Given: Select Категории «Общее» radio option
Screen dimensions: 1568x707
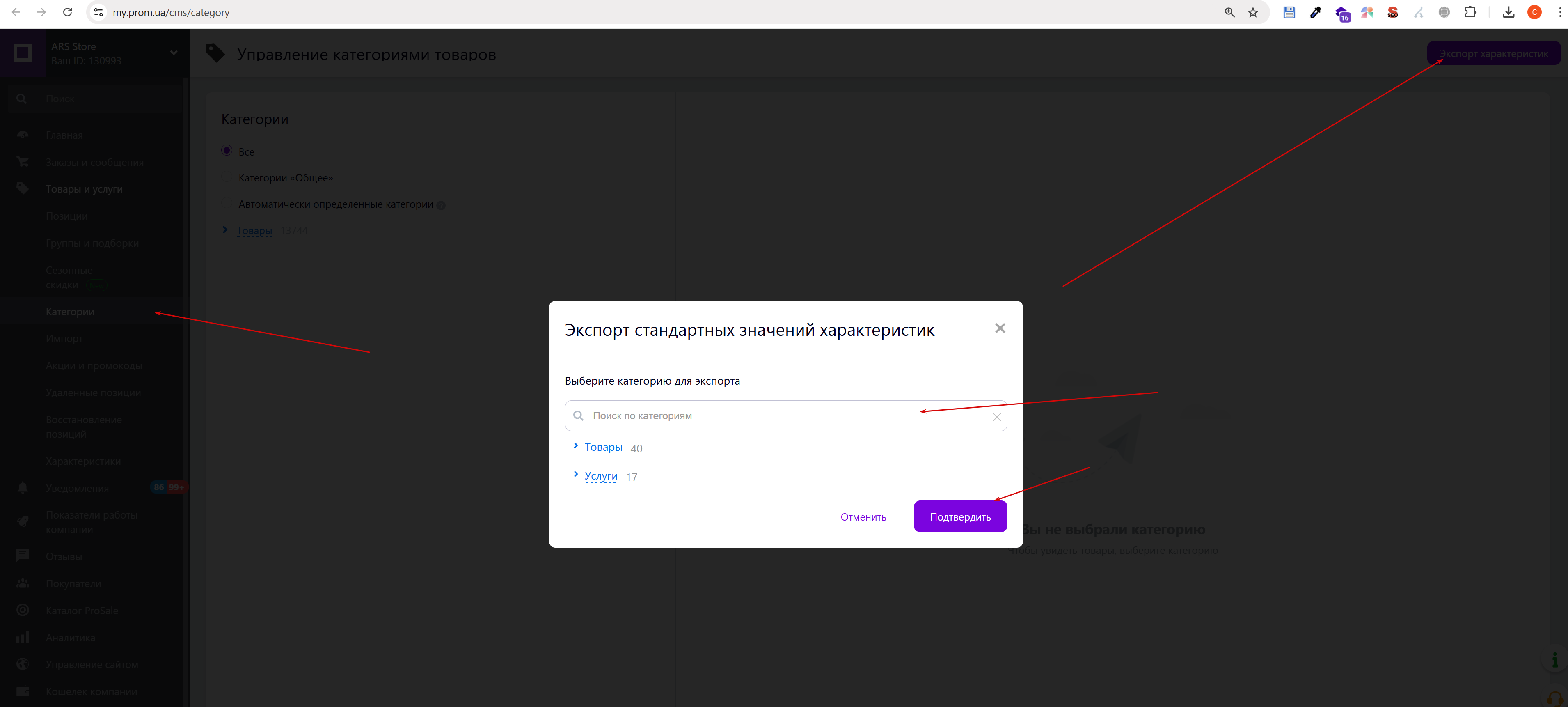Looking at the screenshot, I should (x=227, y=177).
